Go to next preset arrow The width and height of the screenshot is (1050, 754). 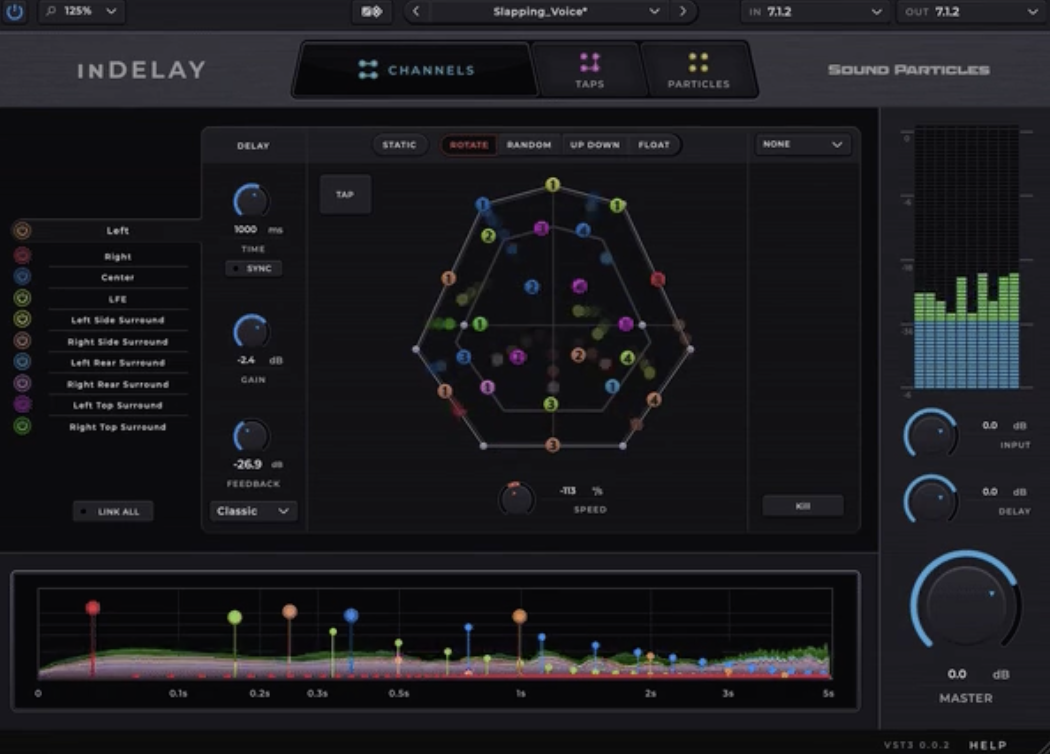coord(682,11)
